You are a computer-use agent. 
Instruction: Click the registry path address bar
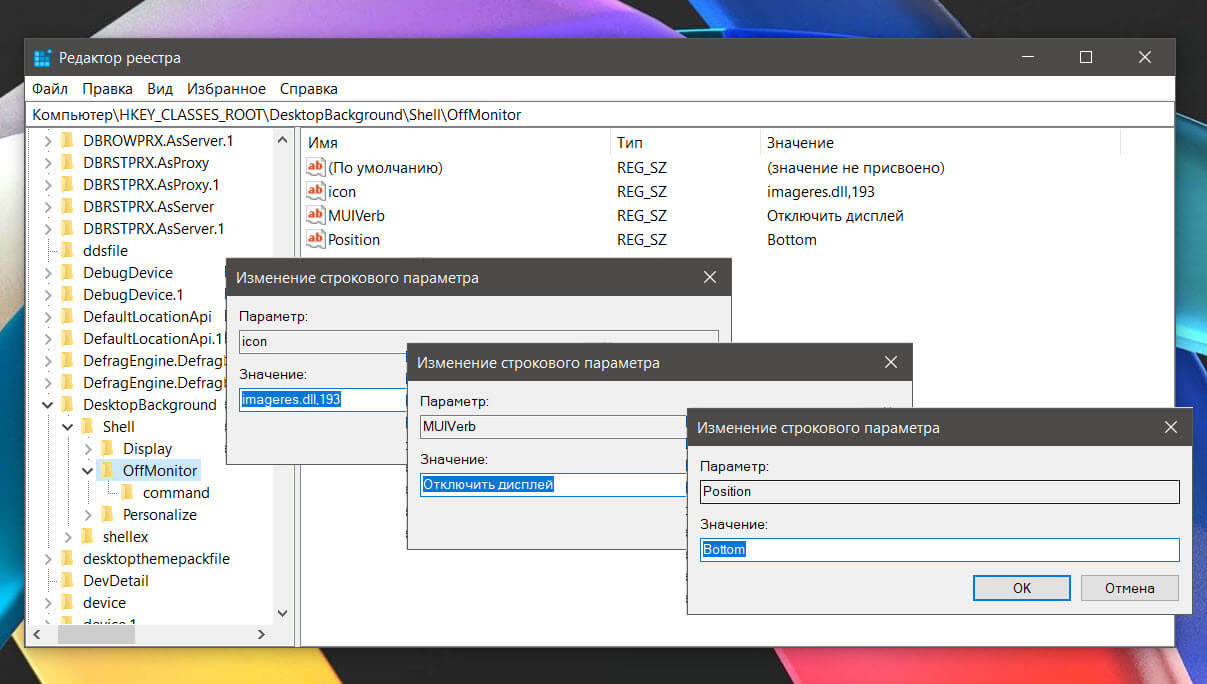(600, 115)
